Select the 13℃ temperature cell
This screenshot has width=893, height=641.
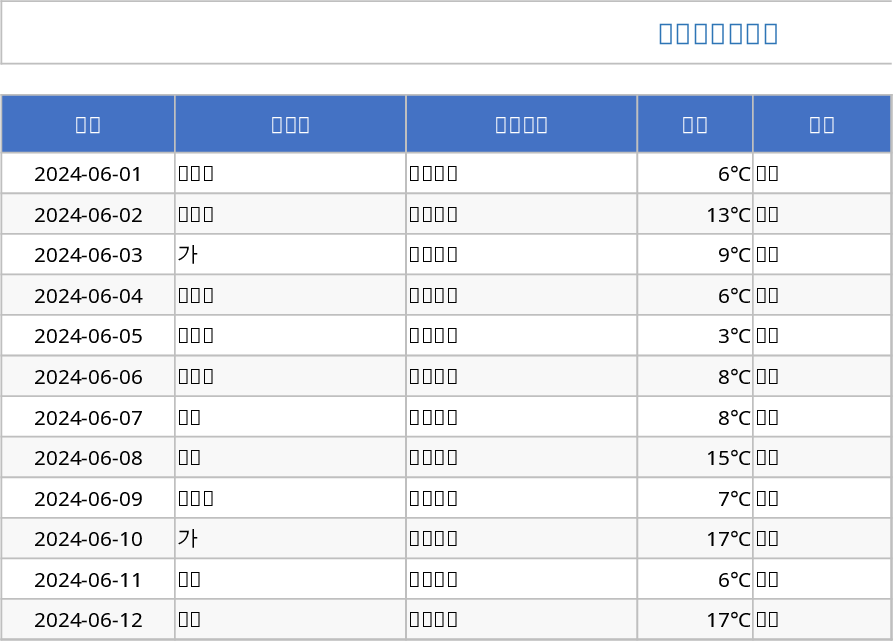(x=695, y=214)
